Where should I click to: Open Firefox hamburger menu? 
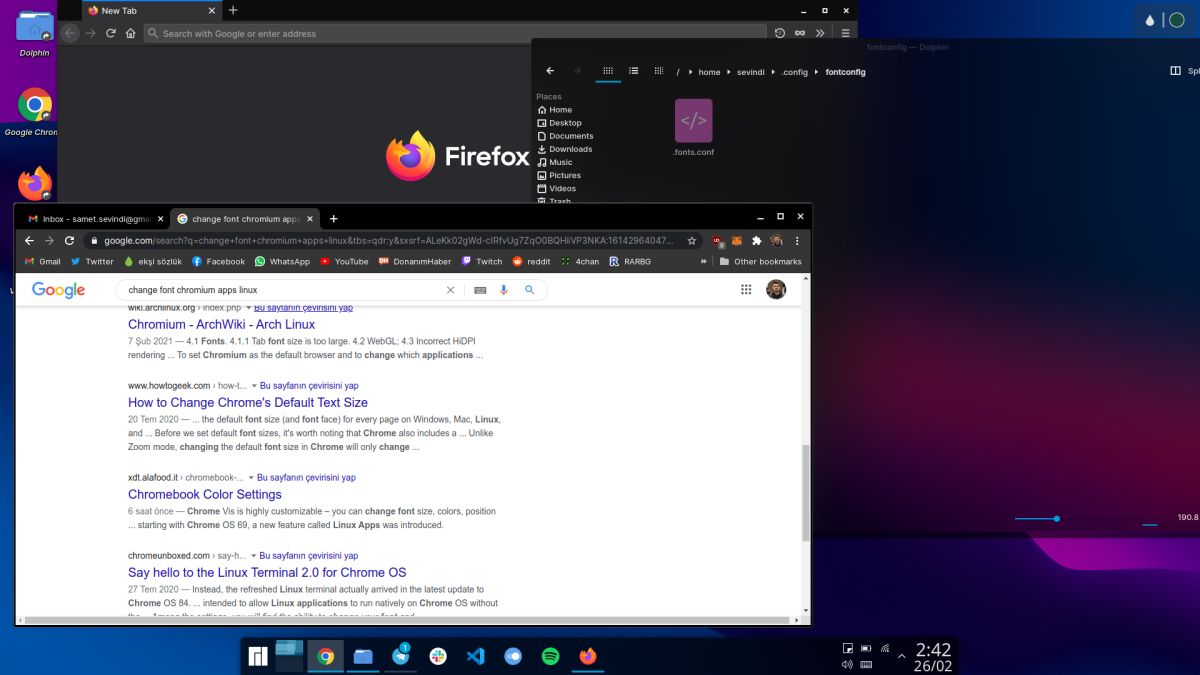(845, 33)
